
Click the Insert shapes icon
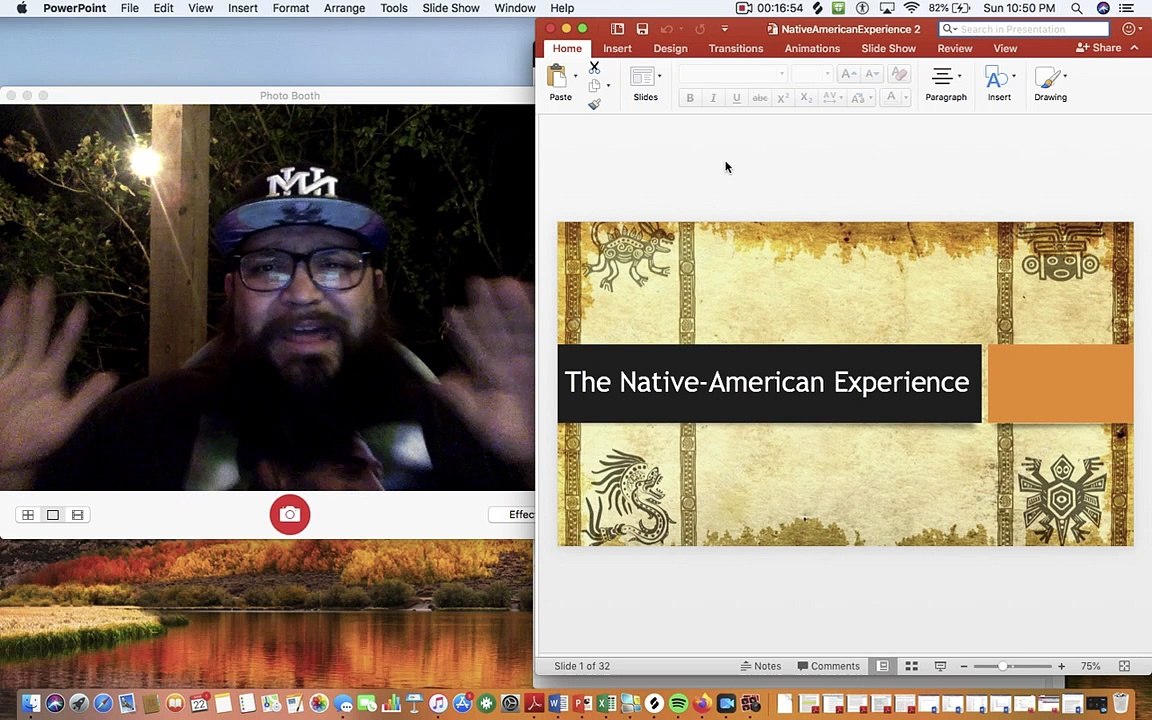pyautogui.click(x=996, y=76)
